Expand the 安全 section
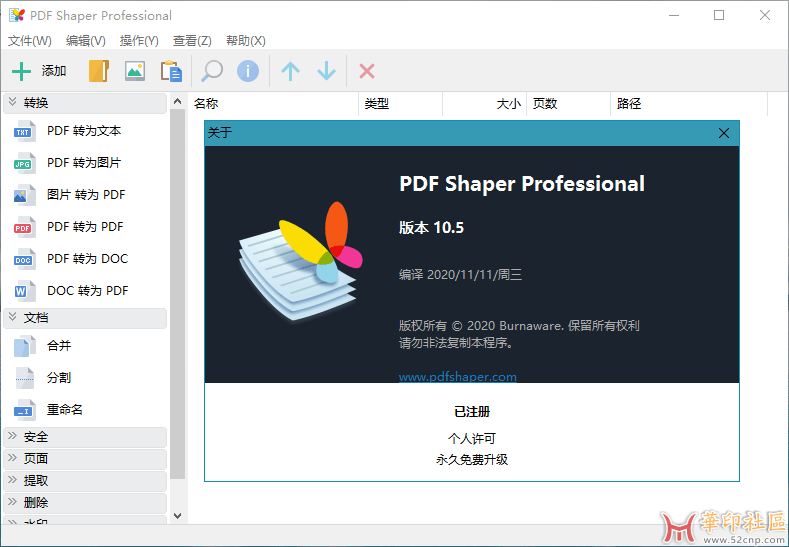The width and height of the screenshot is (789, 547). coord(84,437)
